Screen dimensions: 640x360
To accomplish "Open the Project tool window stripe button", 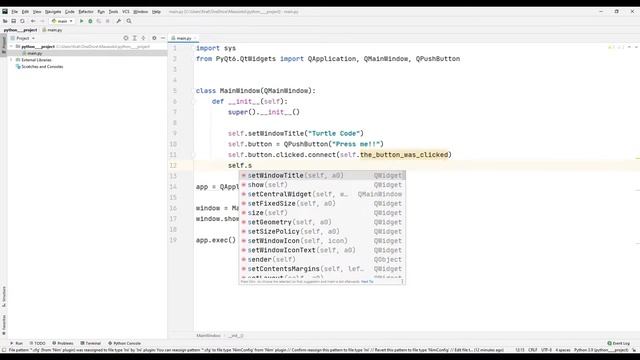I will (x=4, y=44).
